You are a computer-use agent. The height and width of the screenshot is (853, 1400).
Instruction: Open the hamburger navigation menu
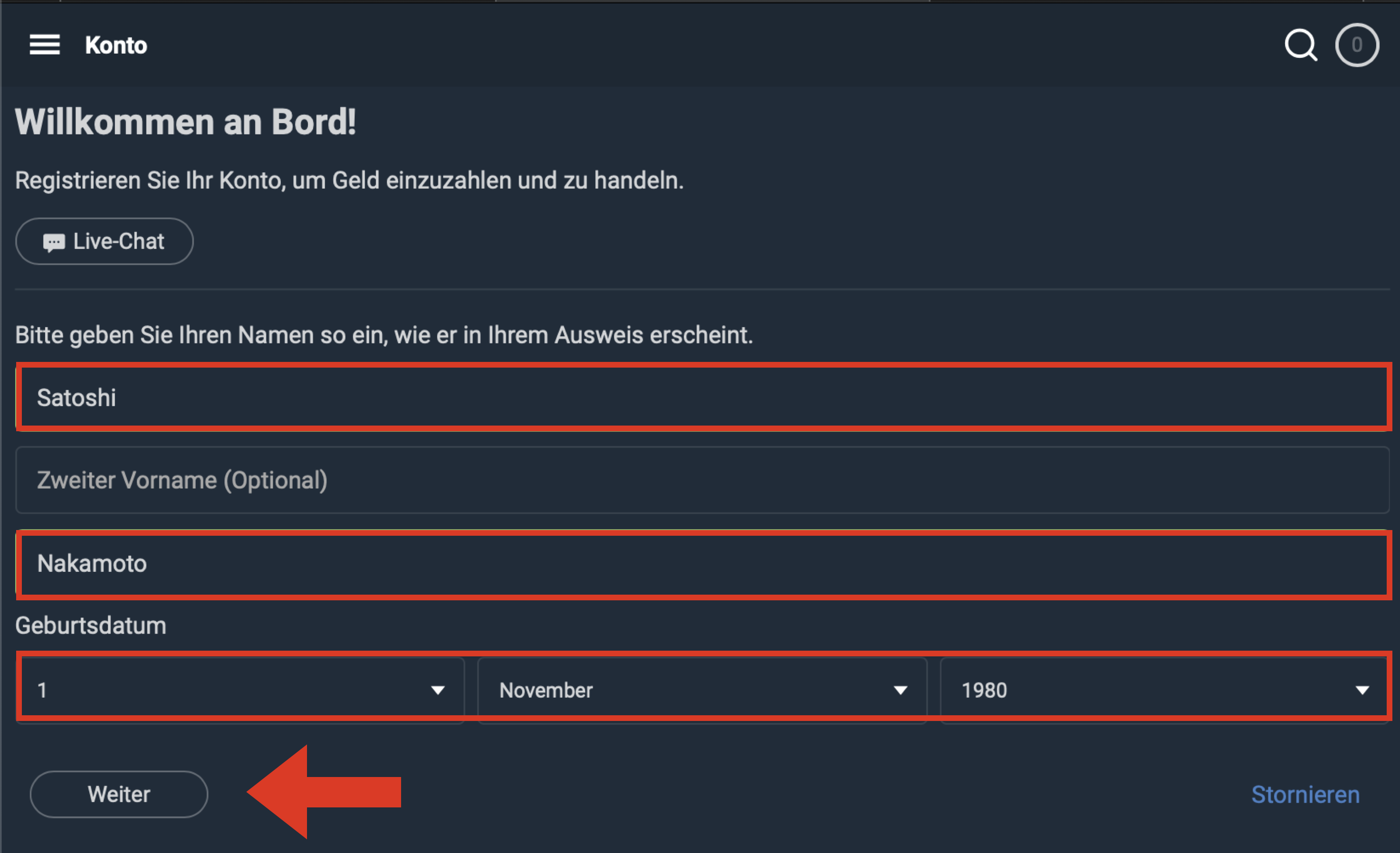pos(44,45)
